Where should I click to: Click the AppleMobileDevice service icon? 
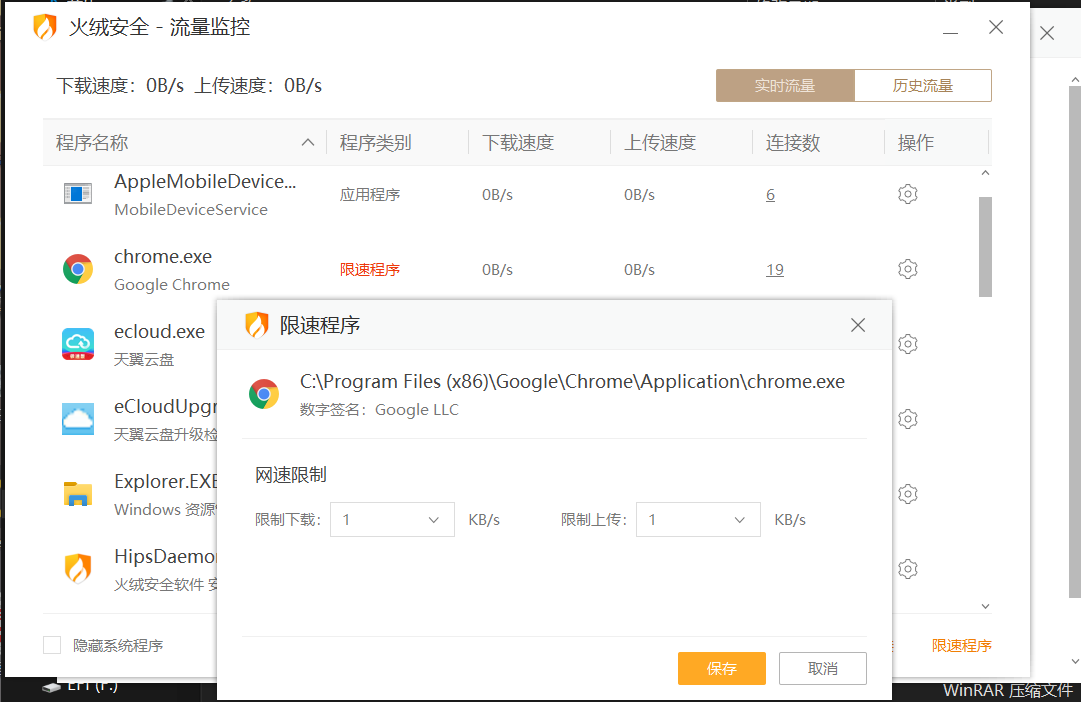click(78, 194)
